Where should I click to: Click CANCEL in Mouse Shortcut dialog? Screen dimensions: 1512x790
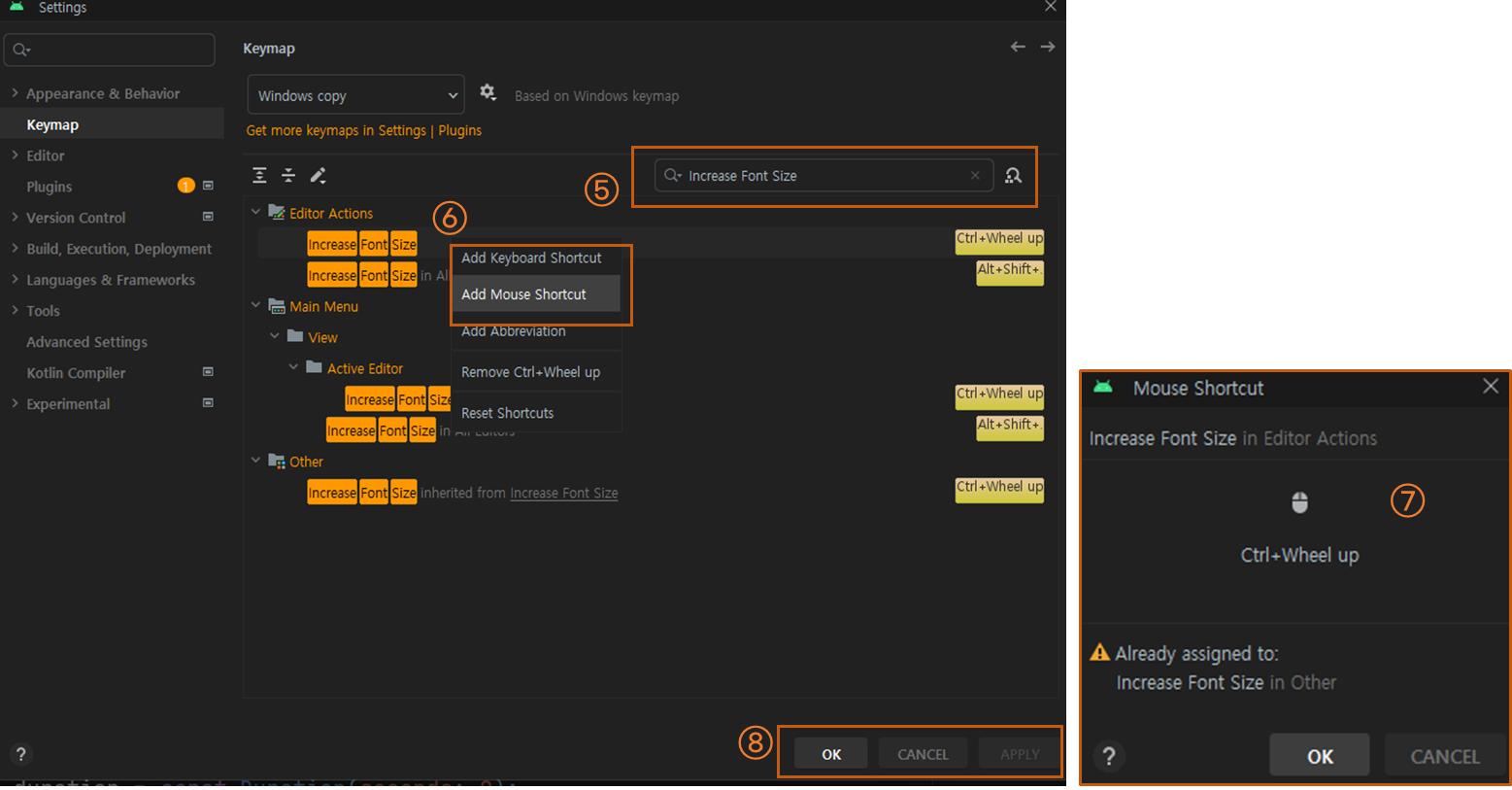pyautogui.click(x=1445, y=756)
